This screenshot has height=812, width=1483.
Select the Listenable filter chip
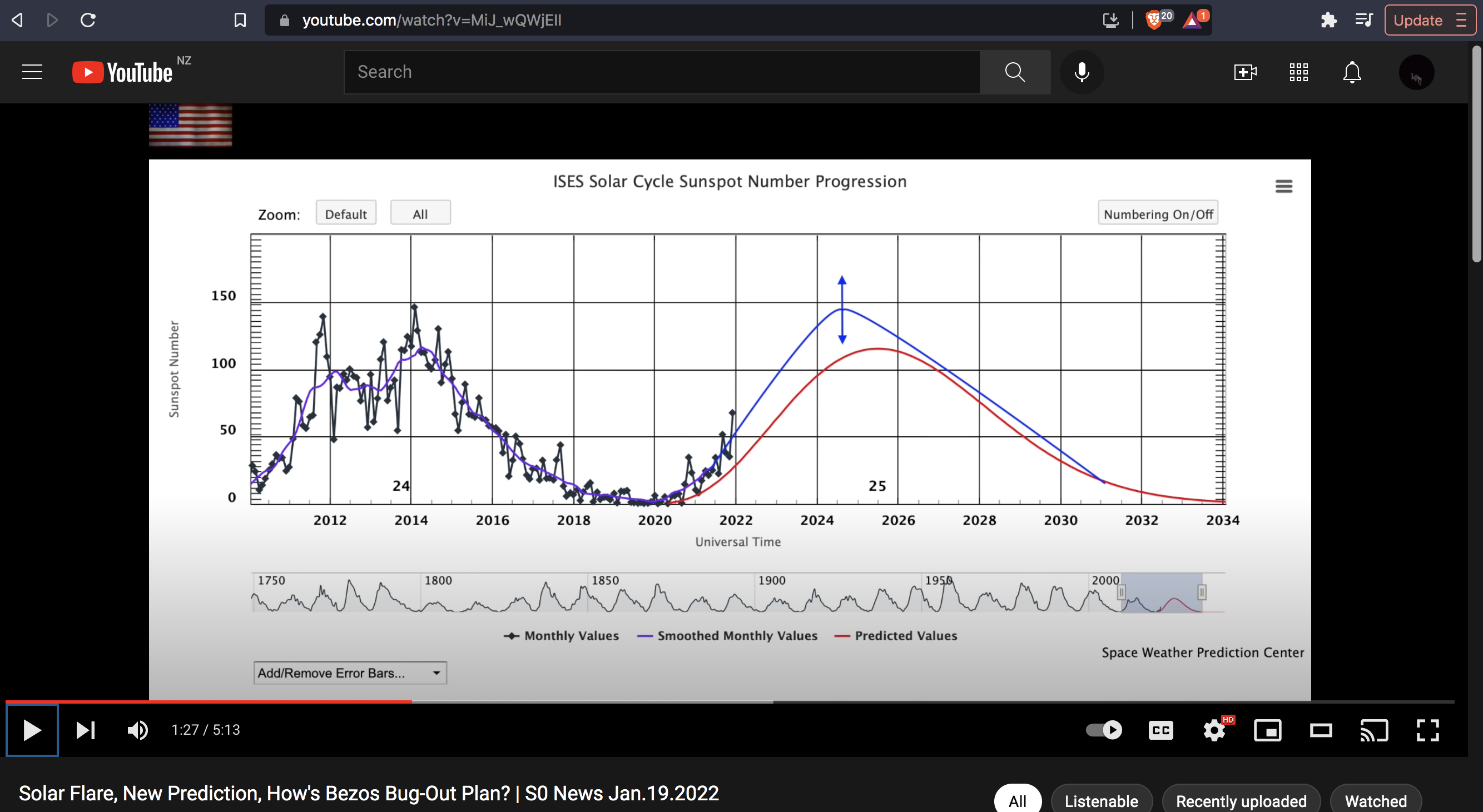point(1101,800)
